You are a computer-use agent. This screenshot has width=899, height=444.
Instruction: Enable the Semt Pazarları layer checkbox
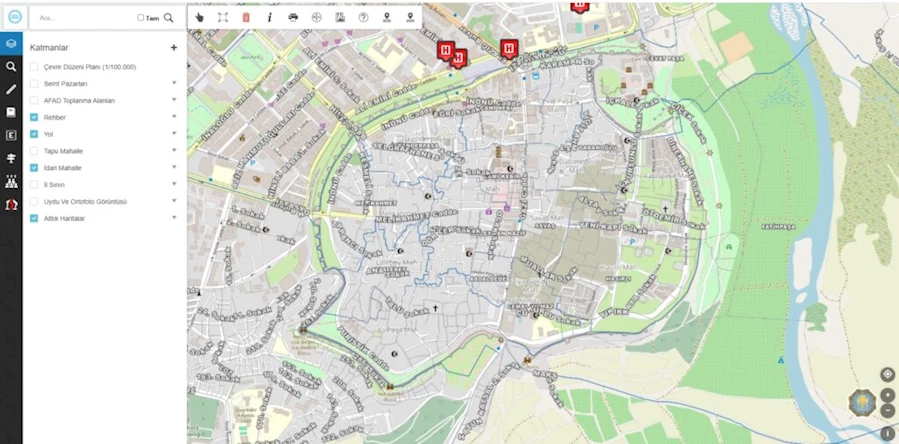click(x=34, y=84)
